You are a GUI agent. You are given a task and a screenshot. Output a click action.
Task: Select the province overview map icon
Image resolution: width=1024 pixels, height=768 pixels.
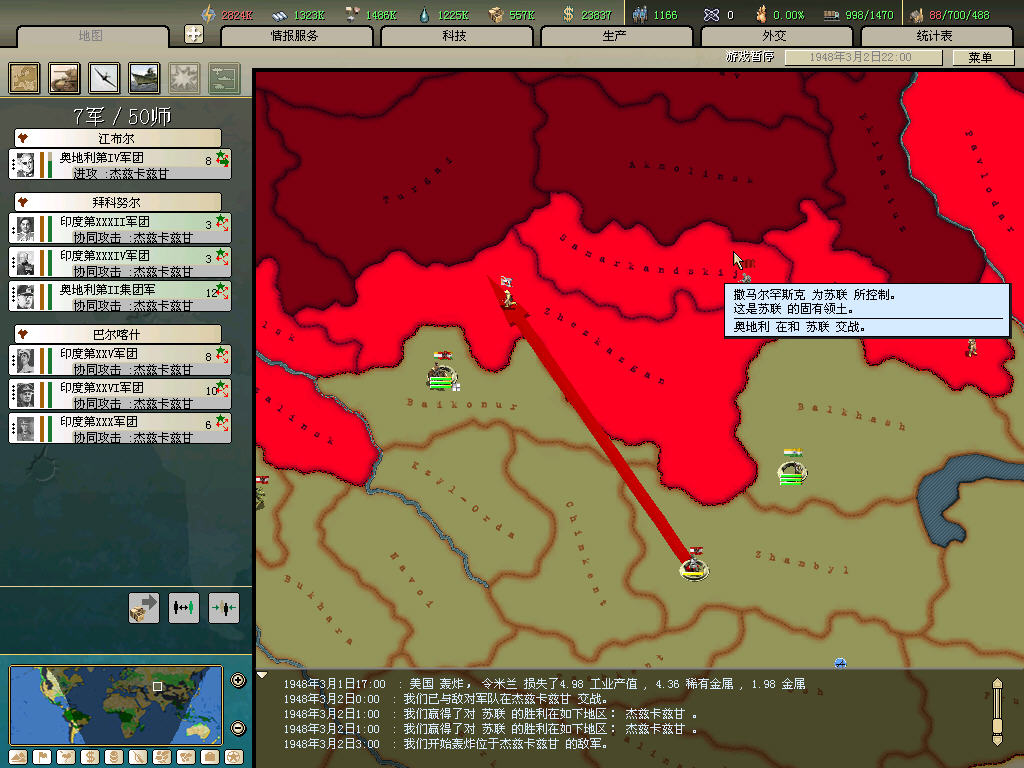(x=24, y=78)
